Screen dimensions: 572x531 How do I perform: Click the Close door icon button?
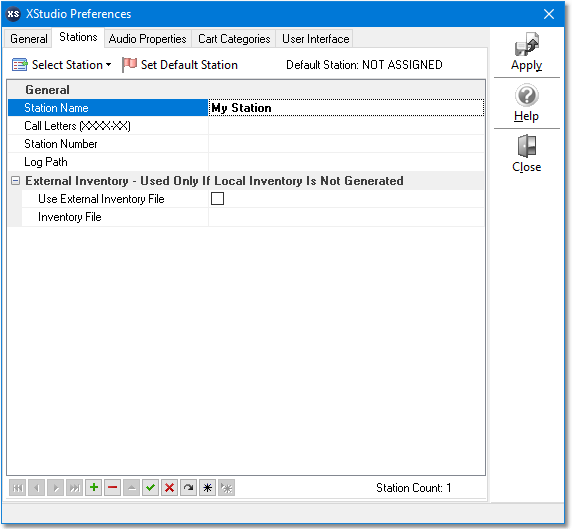(526, 154)
